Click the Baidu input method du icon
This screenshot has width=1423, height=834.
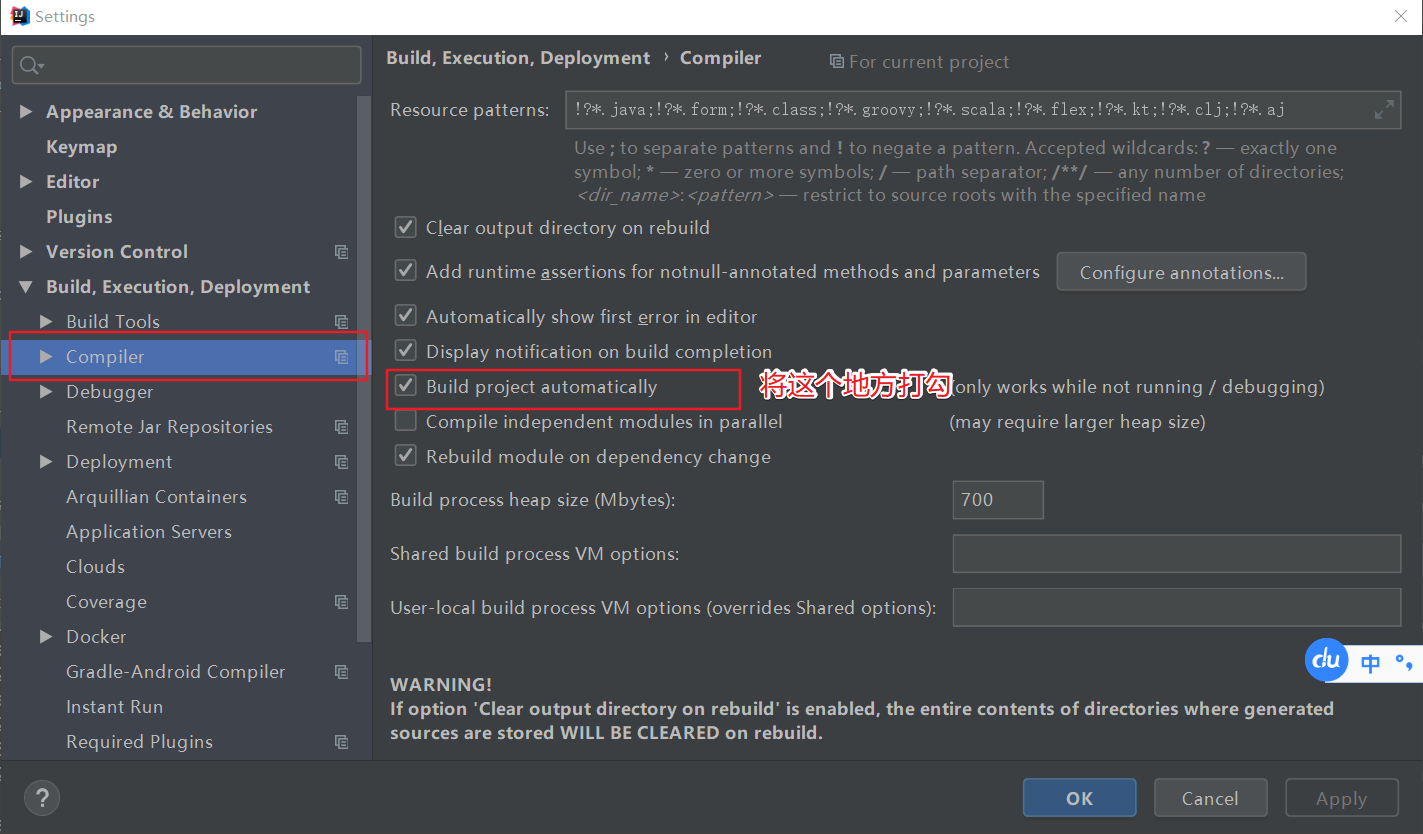tap(1326, 660)
